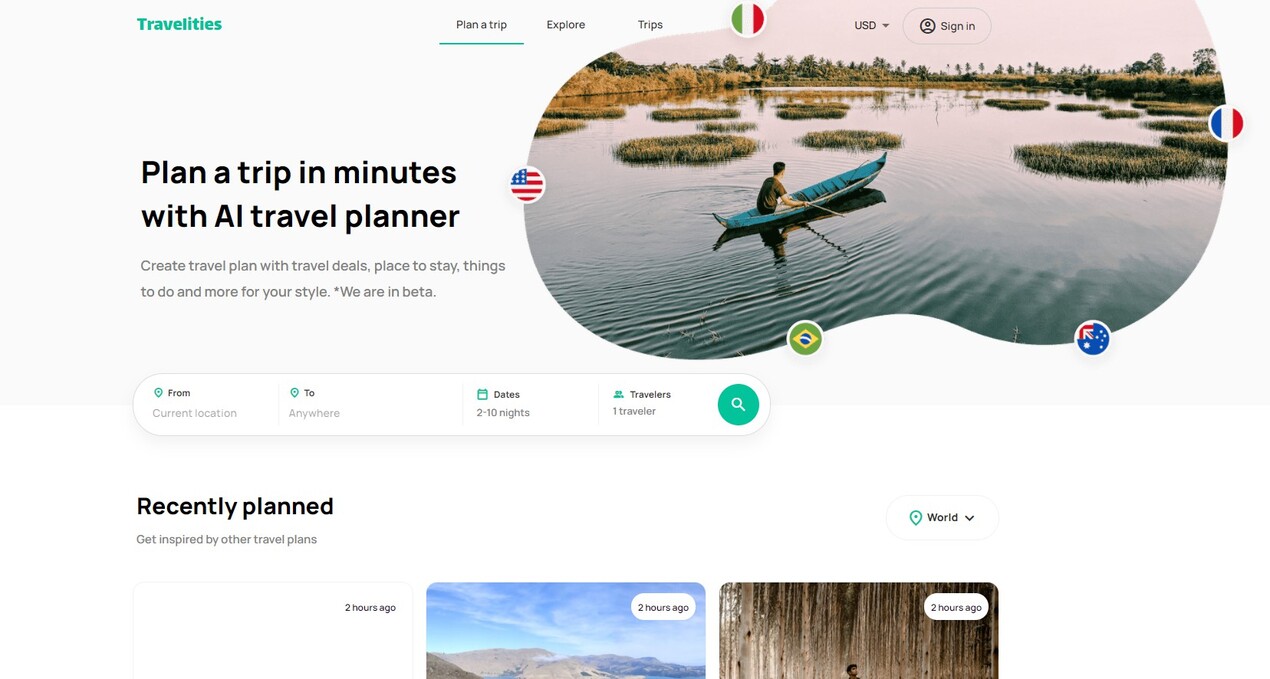
Task: Expand the World region filter
Action: coord(942,518)
